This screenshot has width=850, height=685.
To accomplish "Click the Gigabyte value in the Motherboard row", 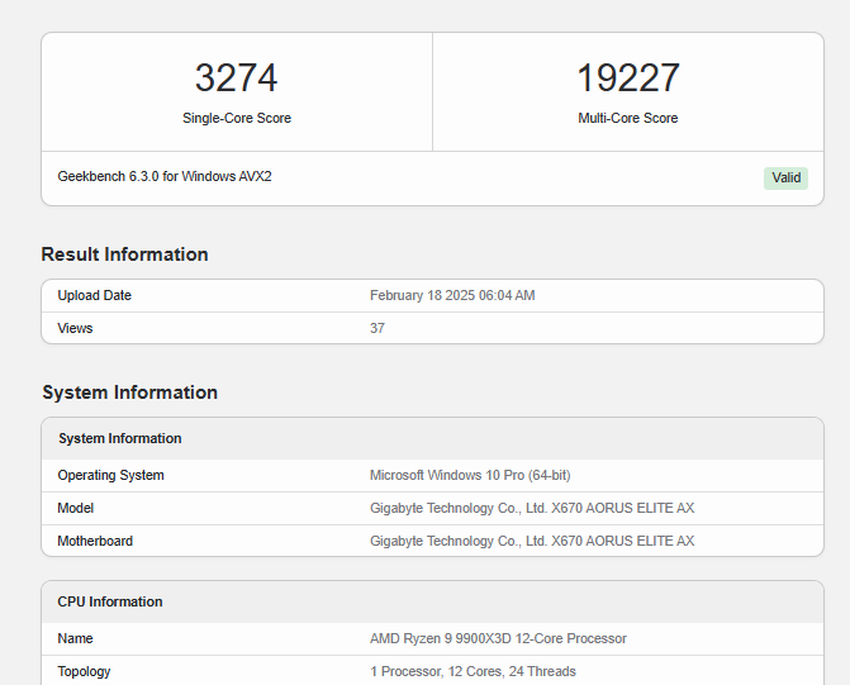I will (x=531, y=541).
